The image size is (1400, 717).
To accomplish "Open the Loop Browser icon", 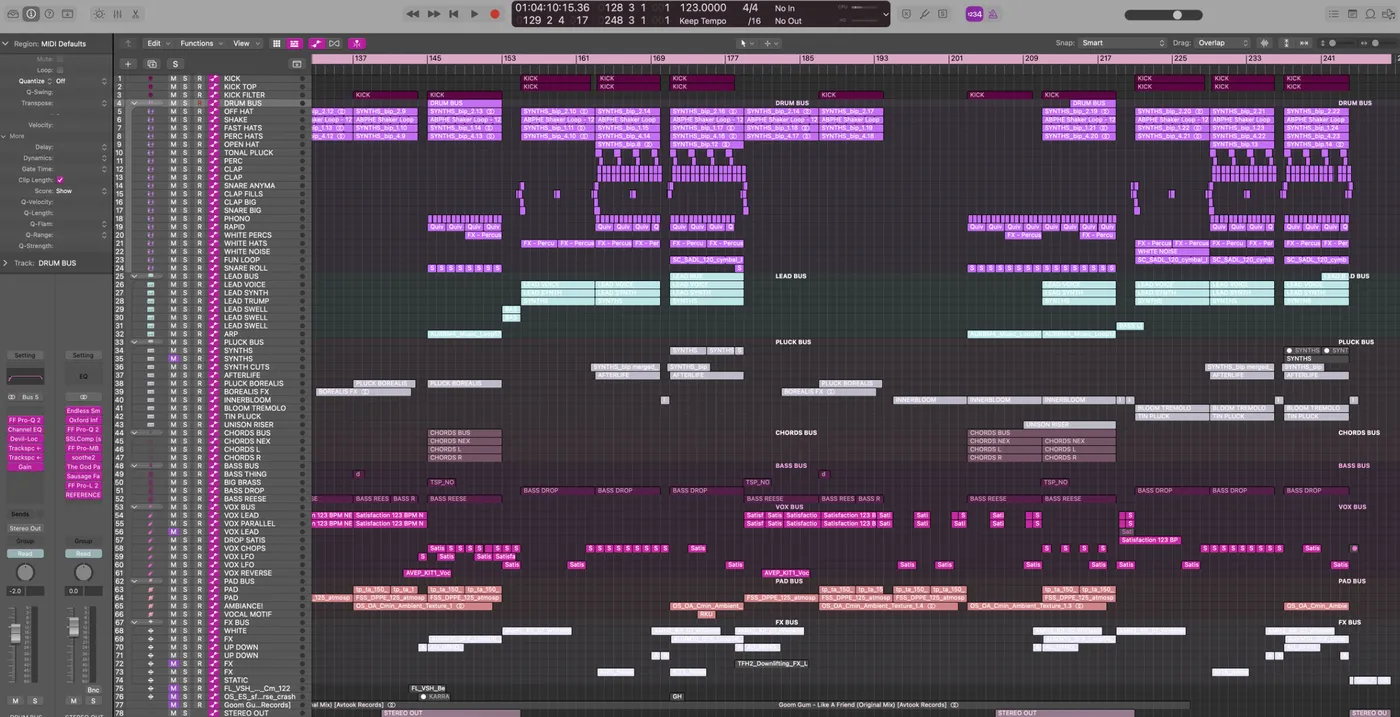I will pos(1371,14).
